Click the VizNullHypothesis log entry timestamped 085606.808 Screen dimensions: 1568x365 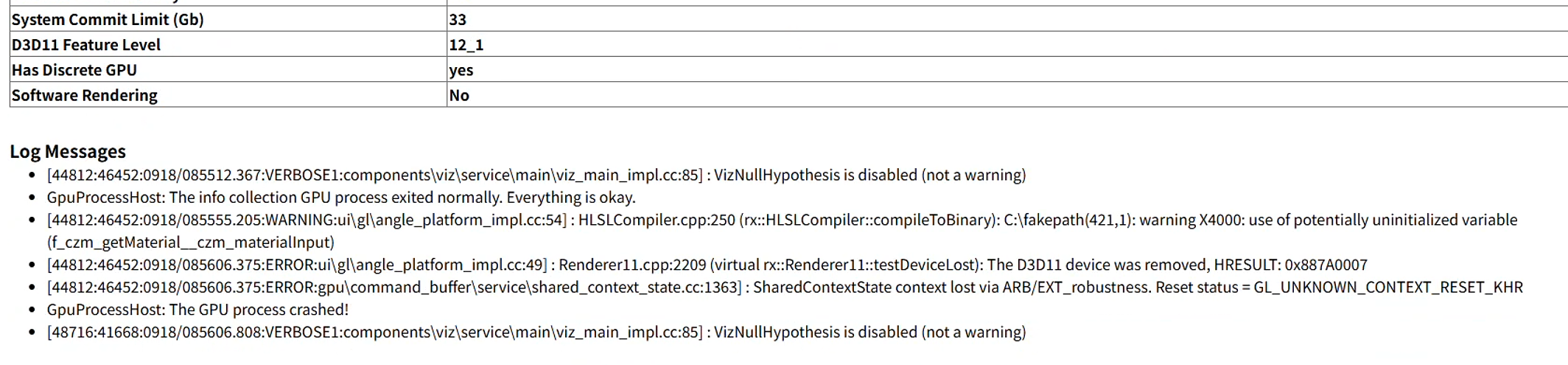tap(536, 332)
